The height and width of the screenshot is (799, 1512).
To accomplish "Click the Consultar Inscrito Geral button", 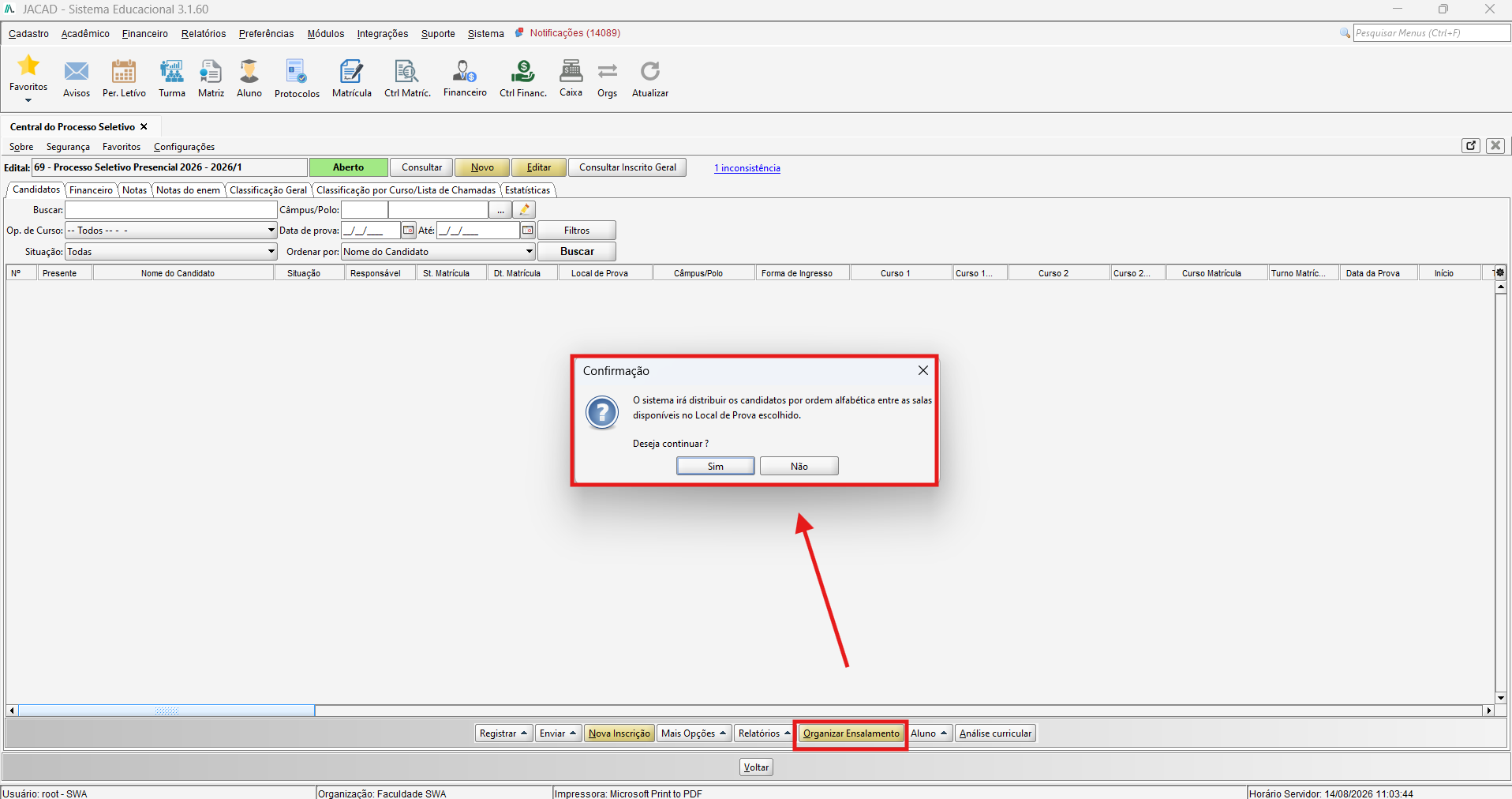I will 627,167.
